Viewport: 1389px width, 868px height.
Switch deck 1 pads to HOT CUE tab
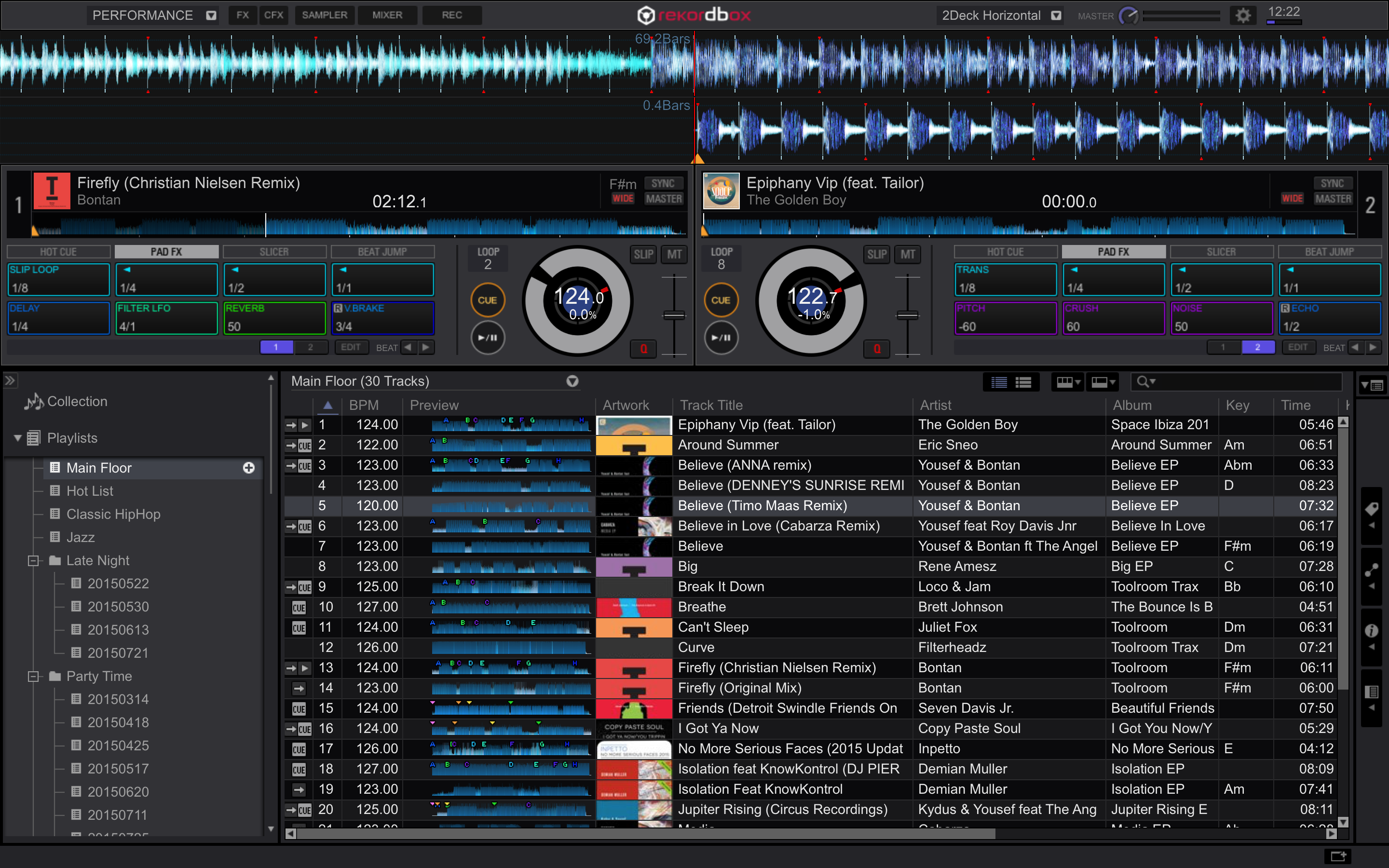(58, 251)
